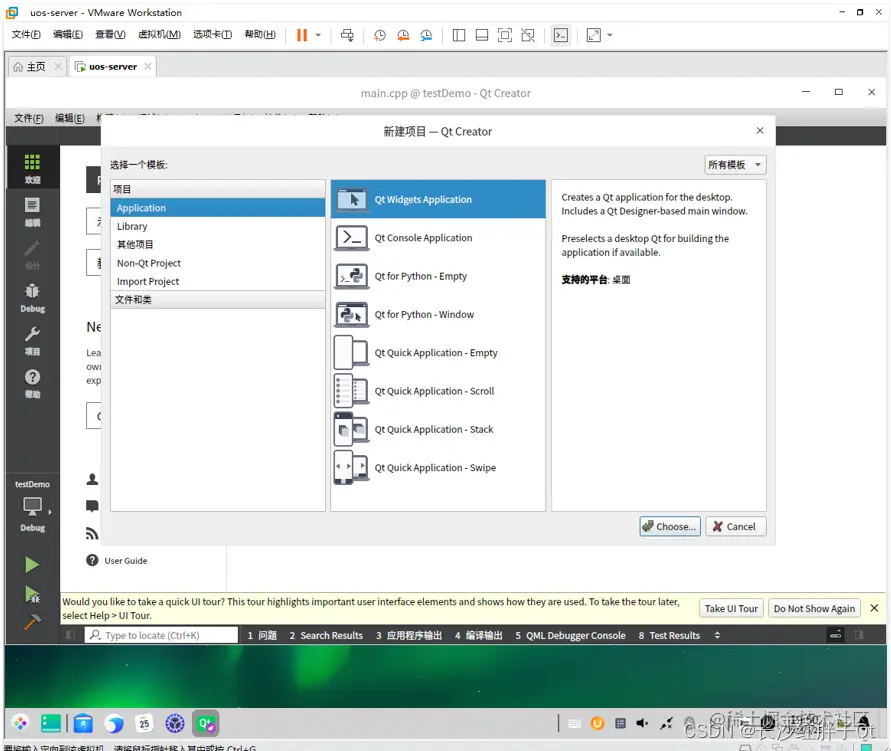Screen dimensions: 891x751
Task: Toggle the VMware library sidebar view
Action: coord(459,35)
